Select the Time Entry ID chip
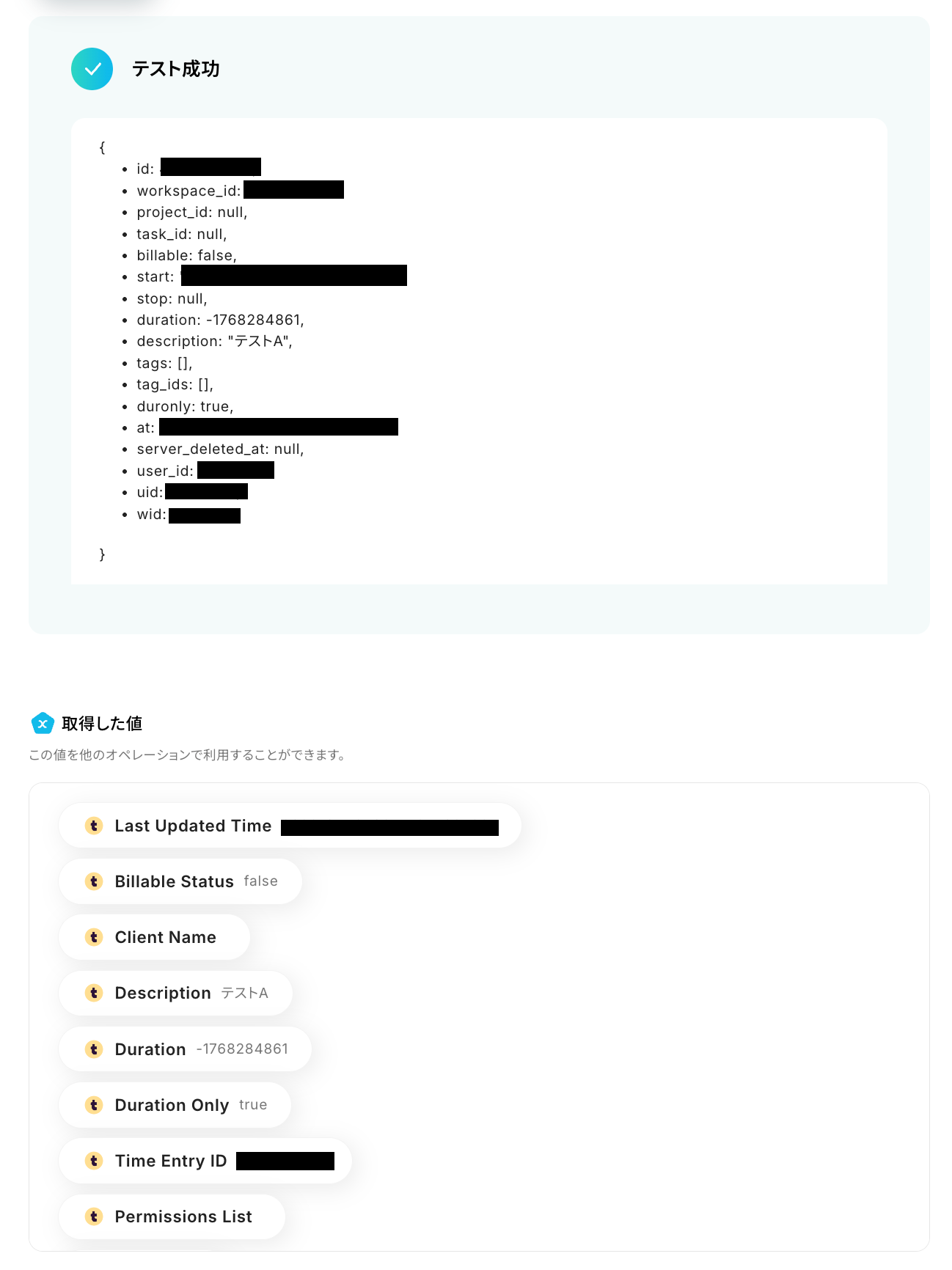Screen dimensions: 952x1270 pos(205,1161)
